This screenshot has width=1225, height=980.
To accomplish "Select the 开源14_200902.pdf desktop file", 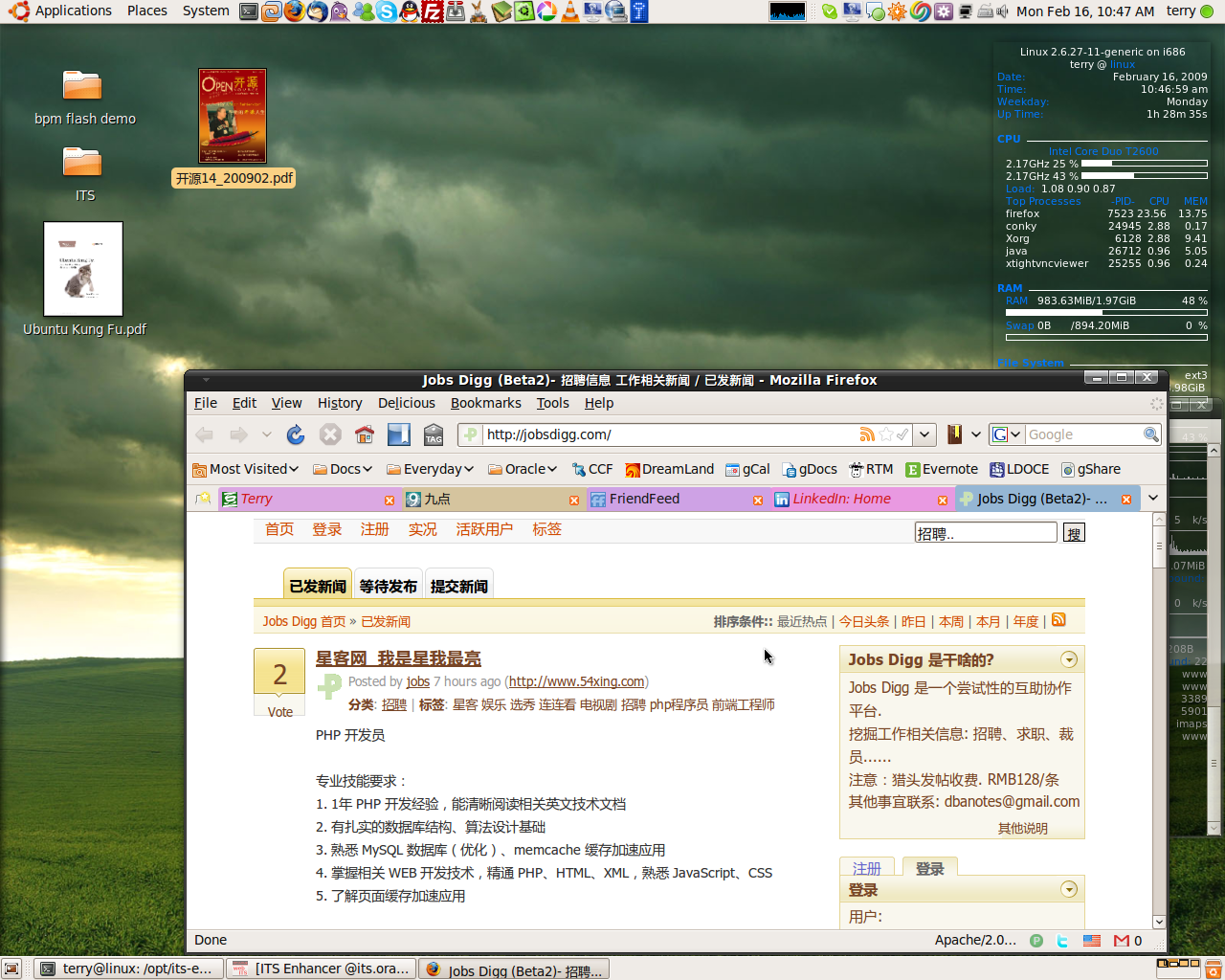I will 233,127.
